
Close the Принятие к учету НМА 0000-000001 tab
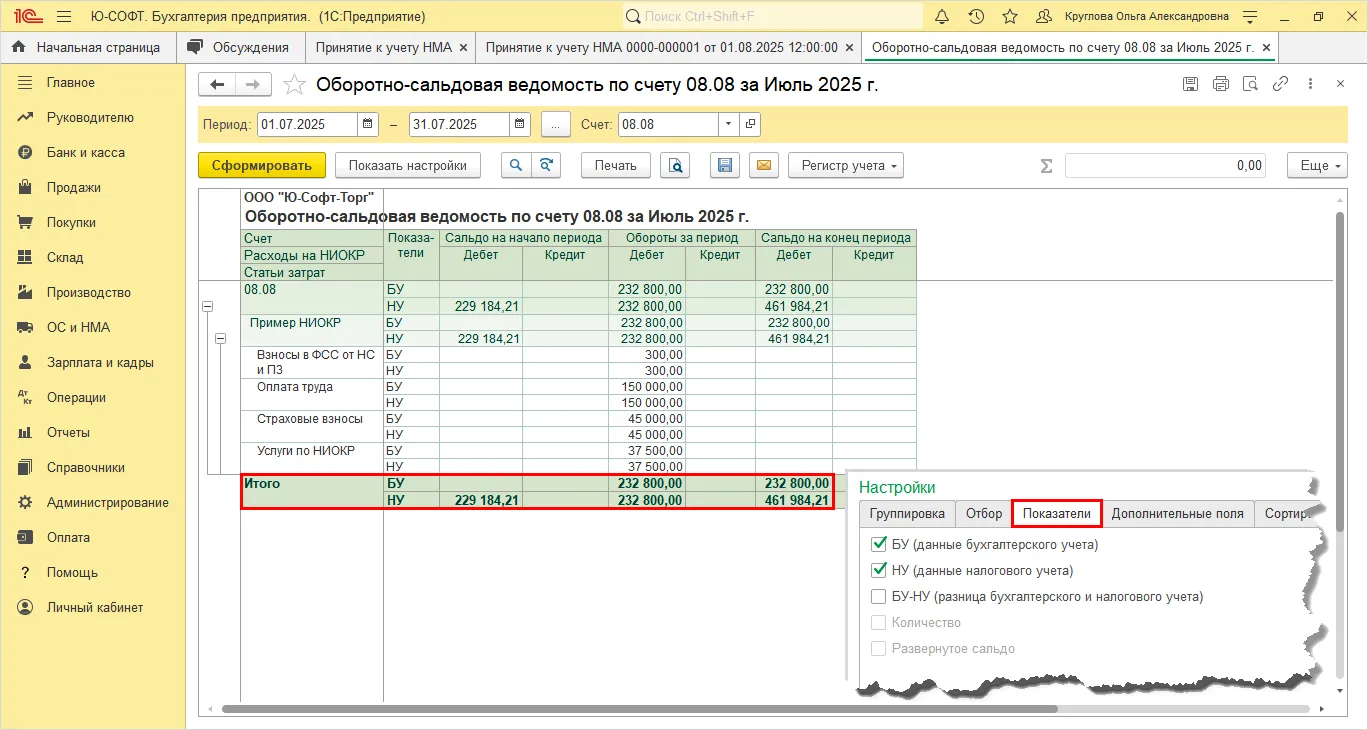pos(848,47)
